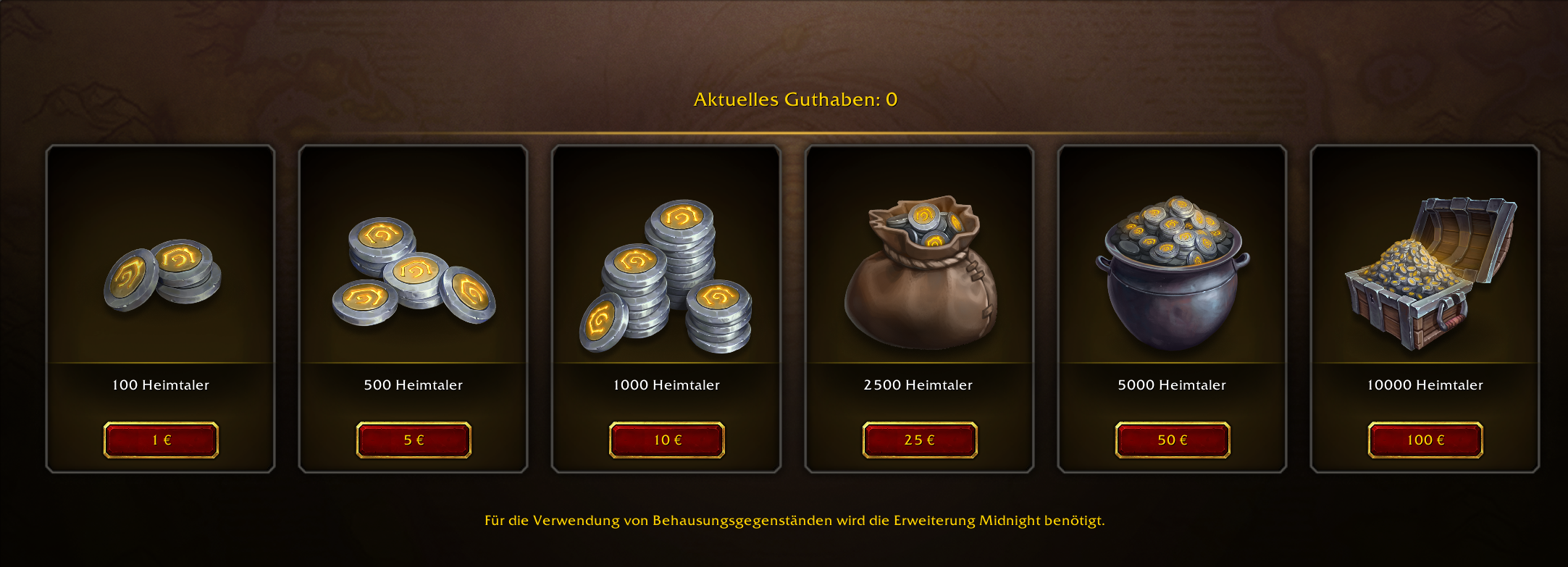Click the 2500 Heimtaler label
Screen dimensions: 1568x567
pos(918,385)
